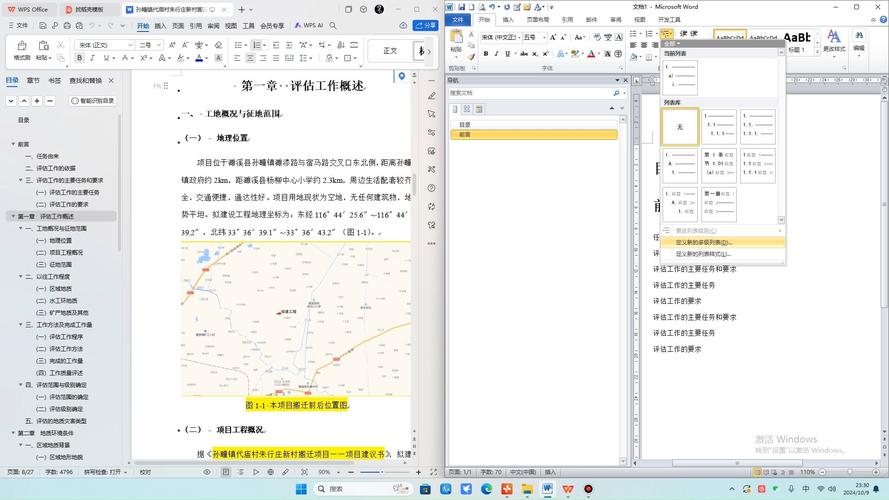Viewport: 889px width, 500px height.
Task: Open 查找和替换 tab in WPS navigation pane
Action: point(86,80)
